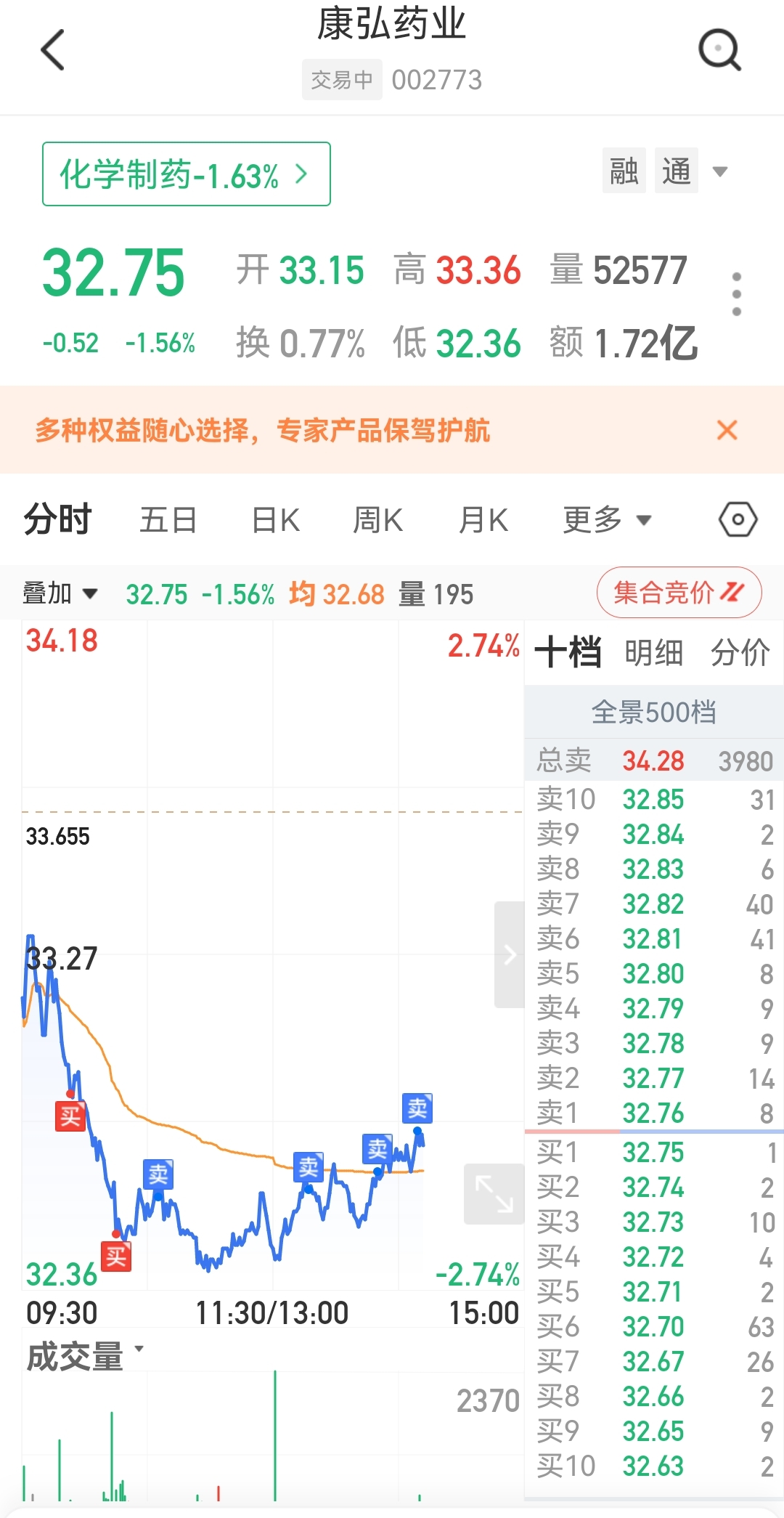784x1518 pixels.
Task: Select the 卖10 row at 32.85
Action: tap(654, 799)
